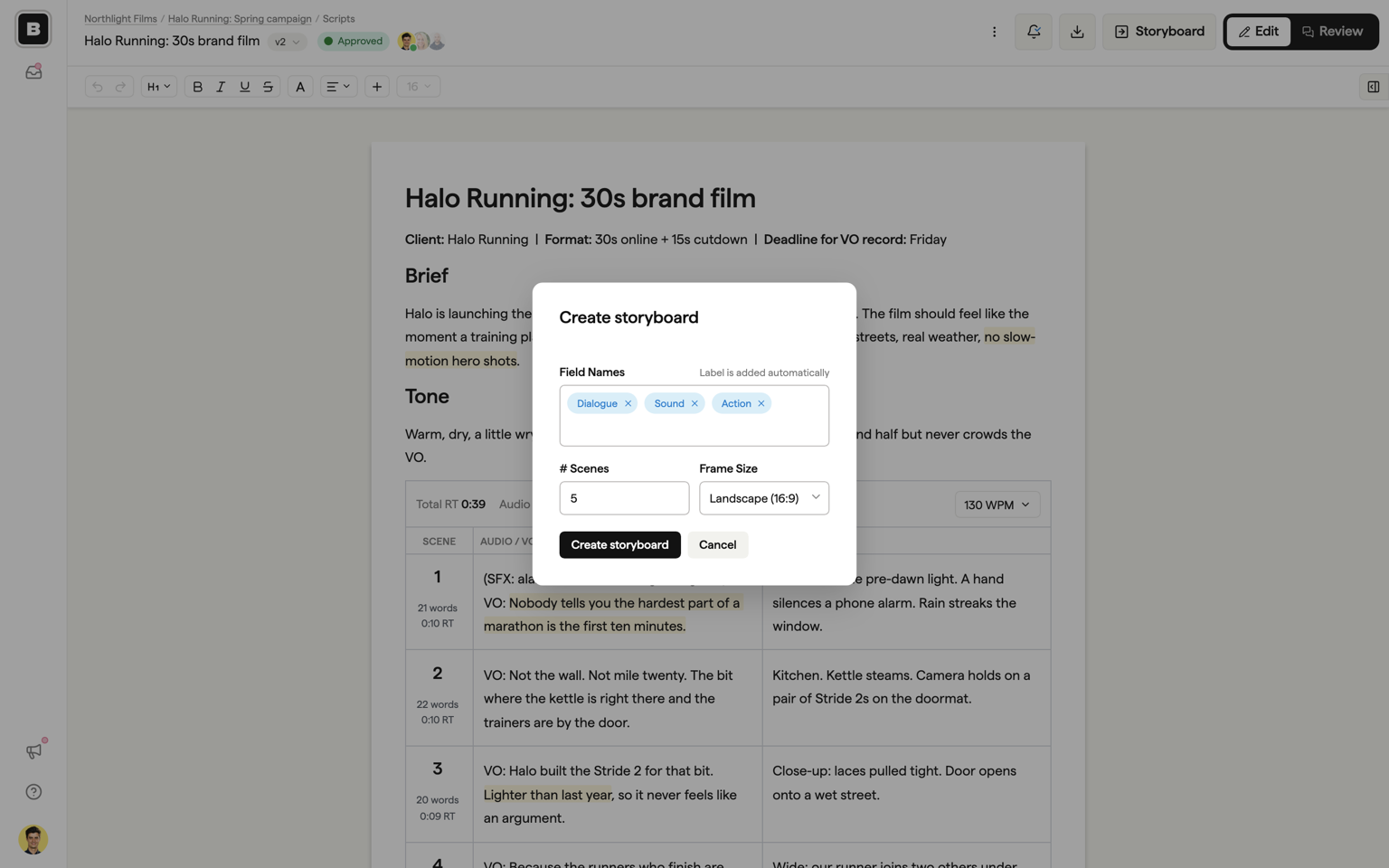
Task: Toggle strikethrough formatting
Action: pos(268,87)
